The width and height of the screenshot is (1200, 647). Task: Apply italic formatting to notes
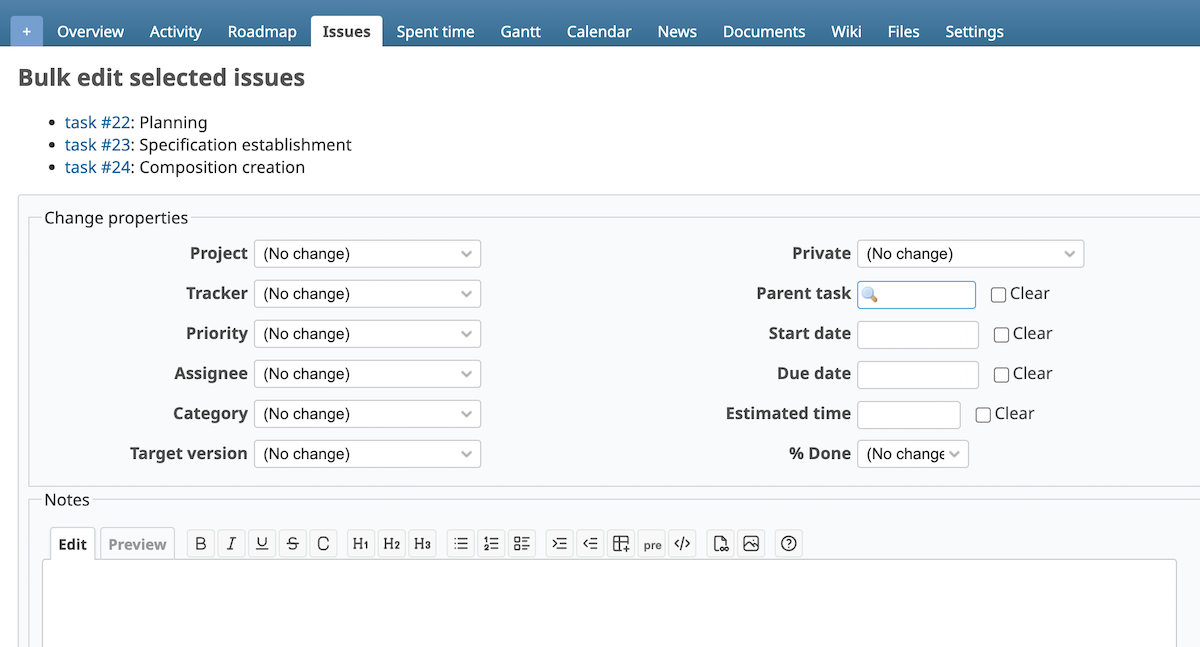(x=230, y=543)
